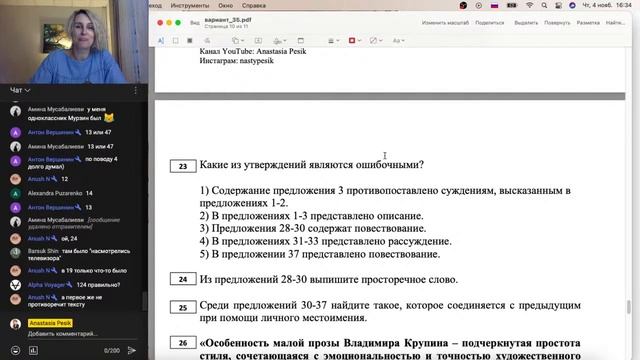
Task: Click the question number 26 box
Action: (183, 343)
